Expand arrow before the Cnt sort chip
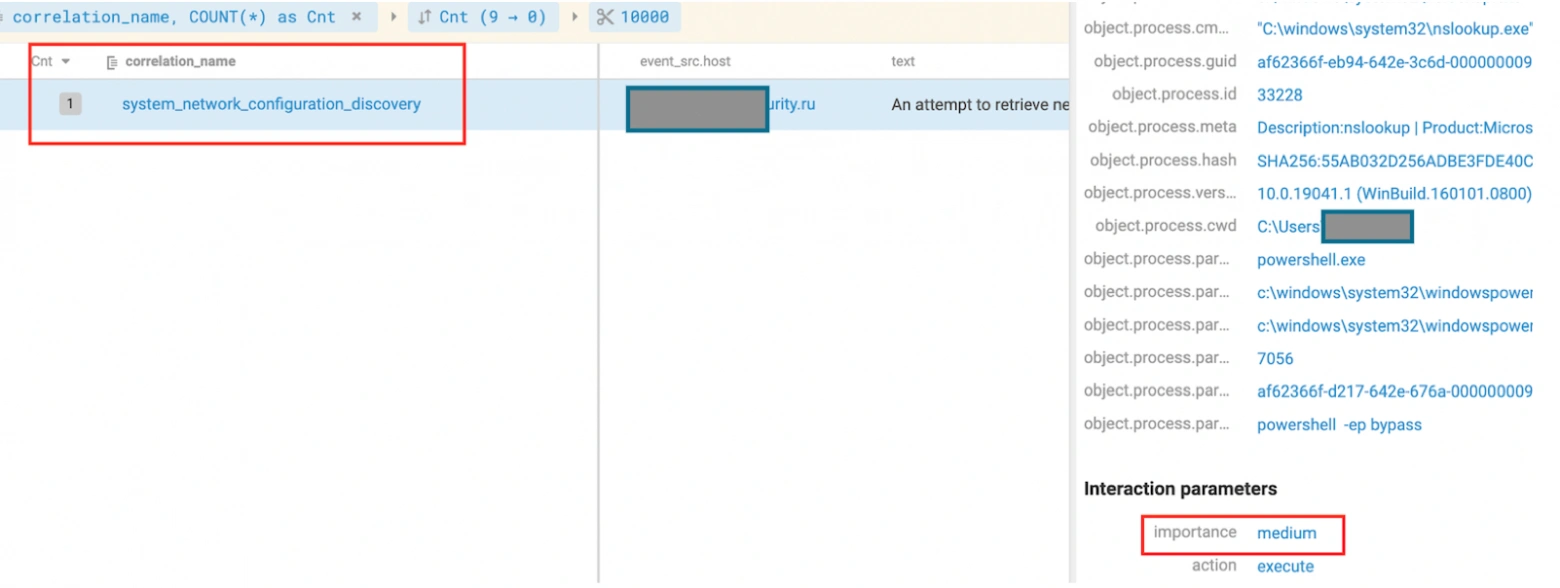 [393, 17]
